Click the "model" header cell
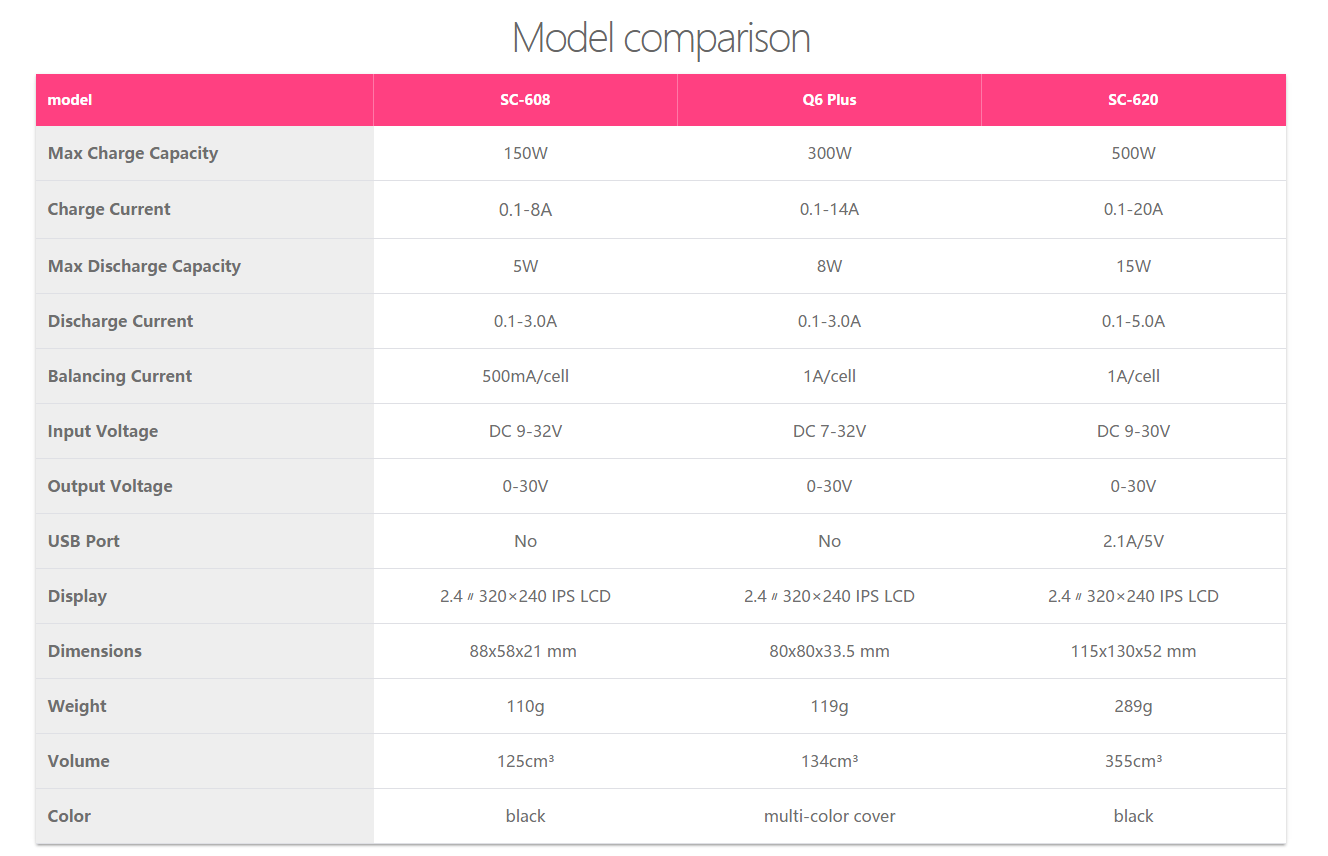 coord(70,100)
